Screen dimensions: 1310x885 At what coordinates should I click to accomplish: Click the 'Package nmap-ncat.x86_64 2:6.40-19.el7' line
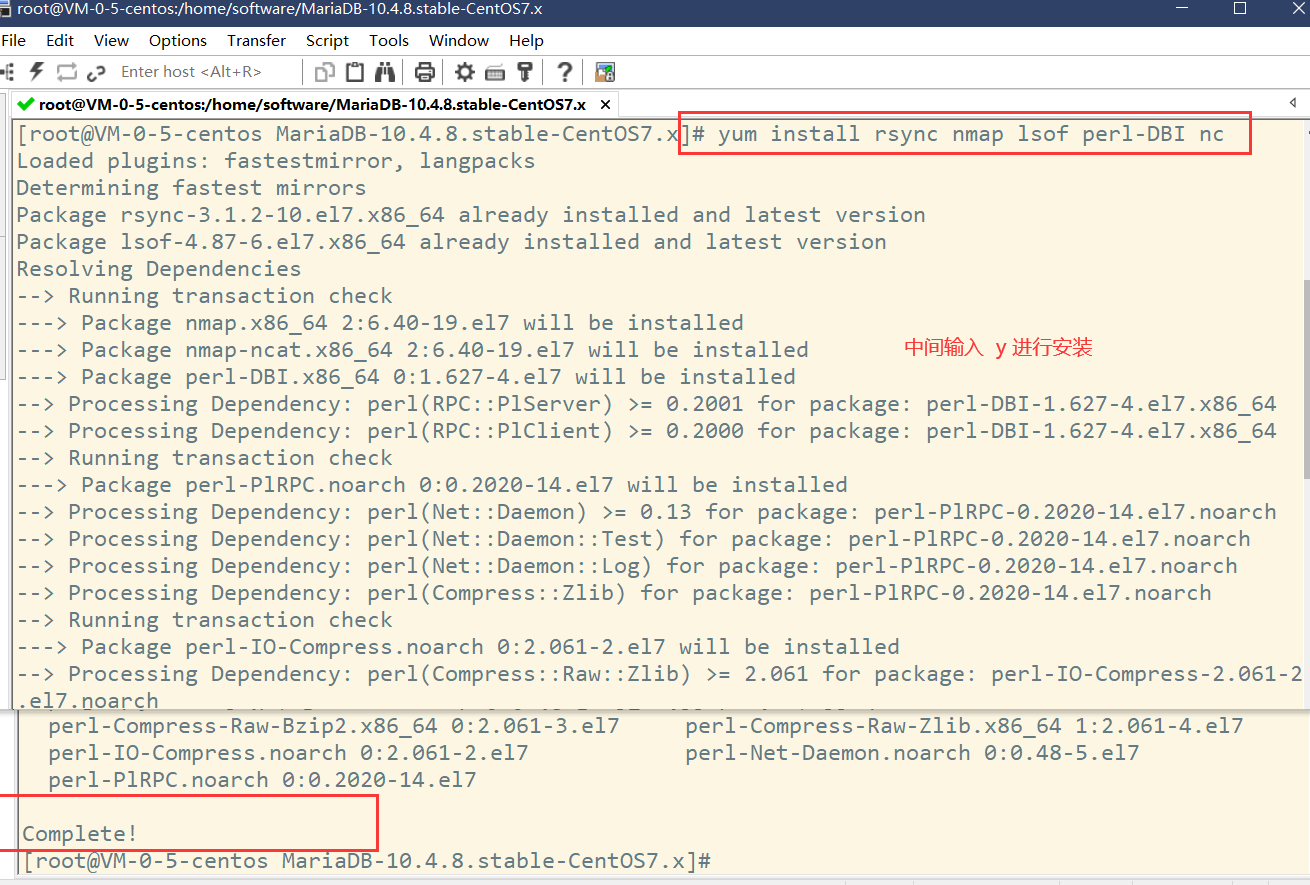point(413,350)
